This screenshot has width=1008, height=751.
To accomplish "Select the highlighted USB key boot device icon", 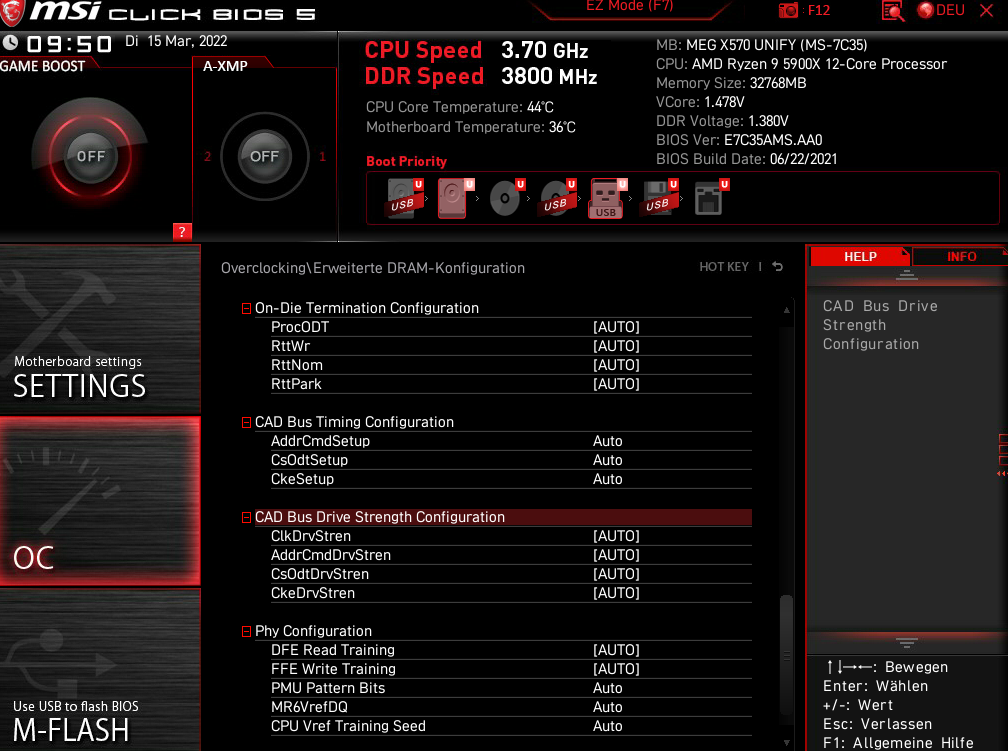I will pos(608,199).
